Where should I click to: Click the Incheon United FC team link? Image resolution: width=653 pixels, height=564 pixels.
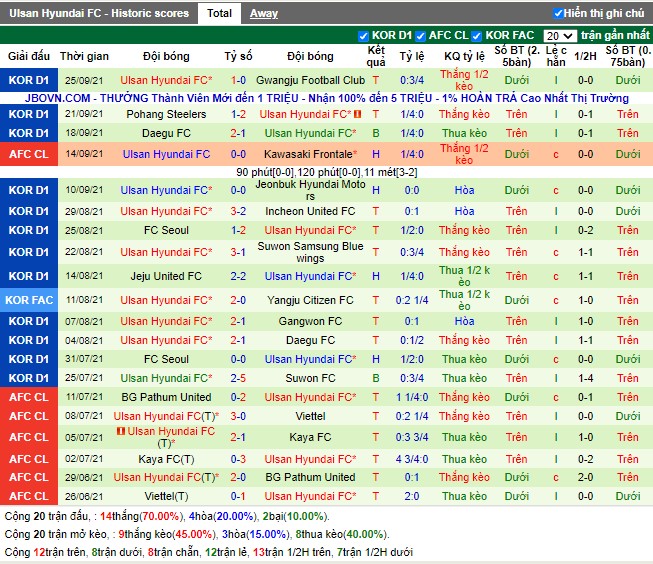[310, 211]
